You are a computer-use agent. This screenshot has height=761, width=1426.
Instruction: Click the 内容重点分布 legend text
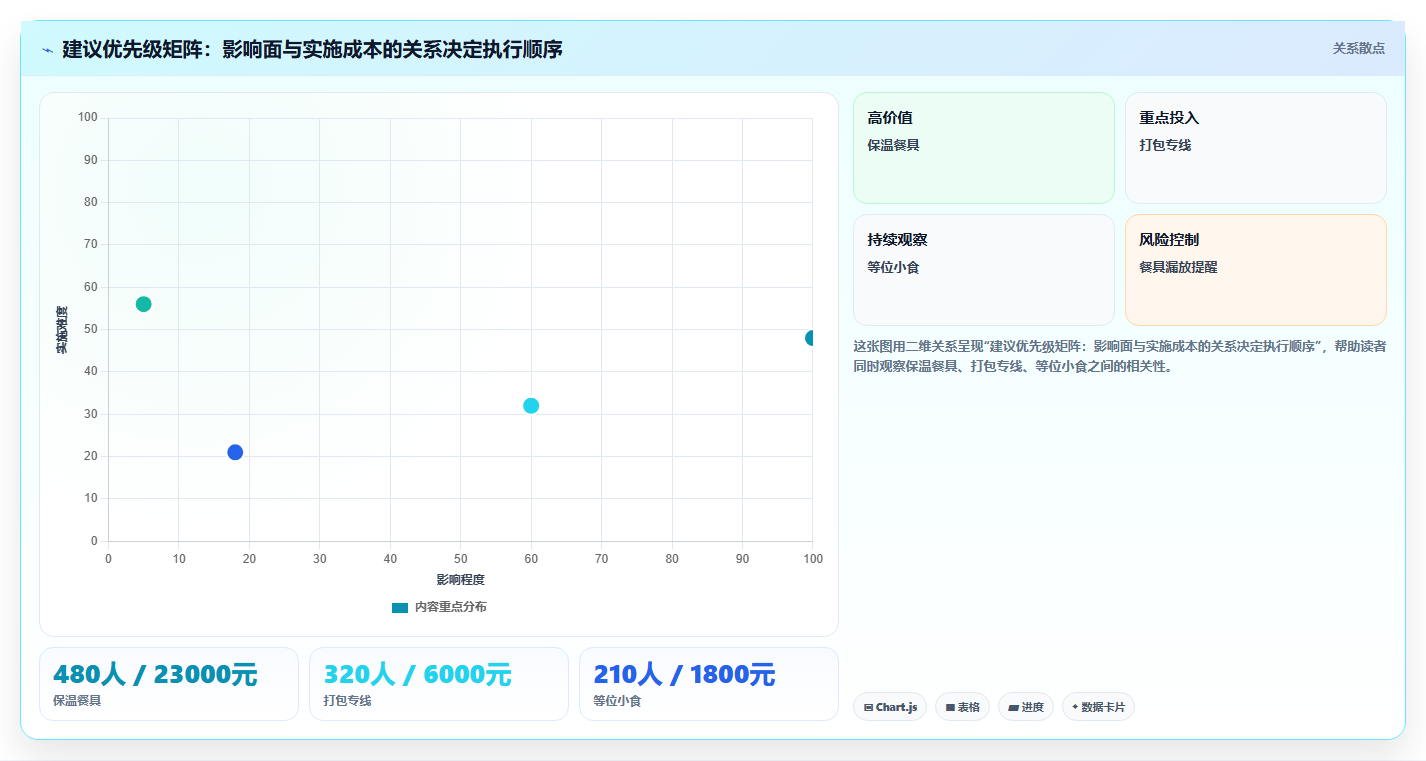coord(450,607)
